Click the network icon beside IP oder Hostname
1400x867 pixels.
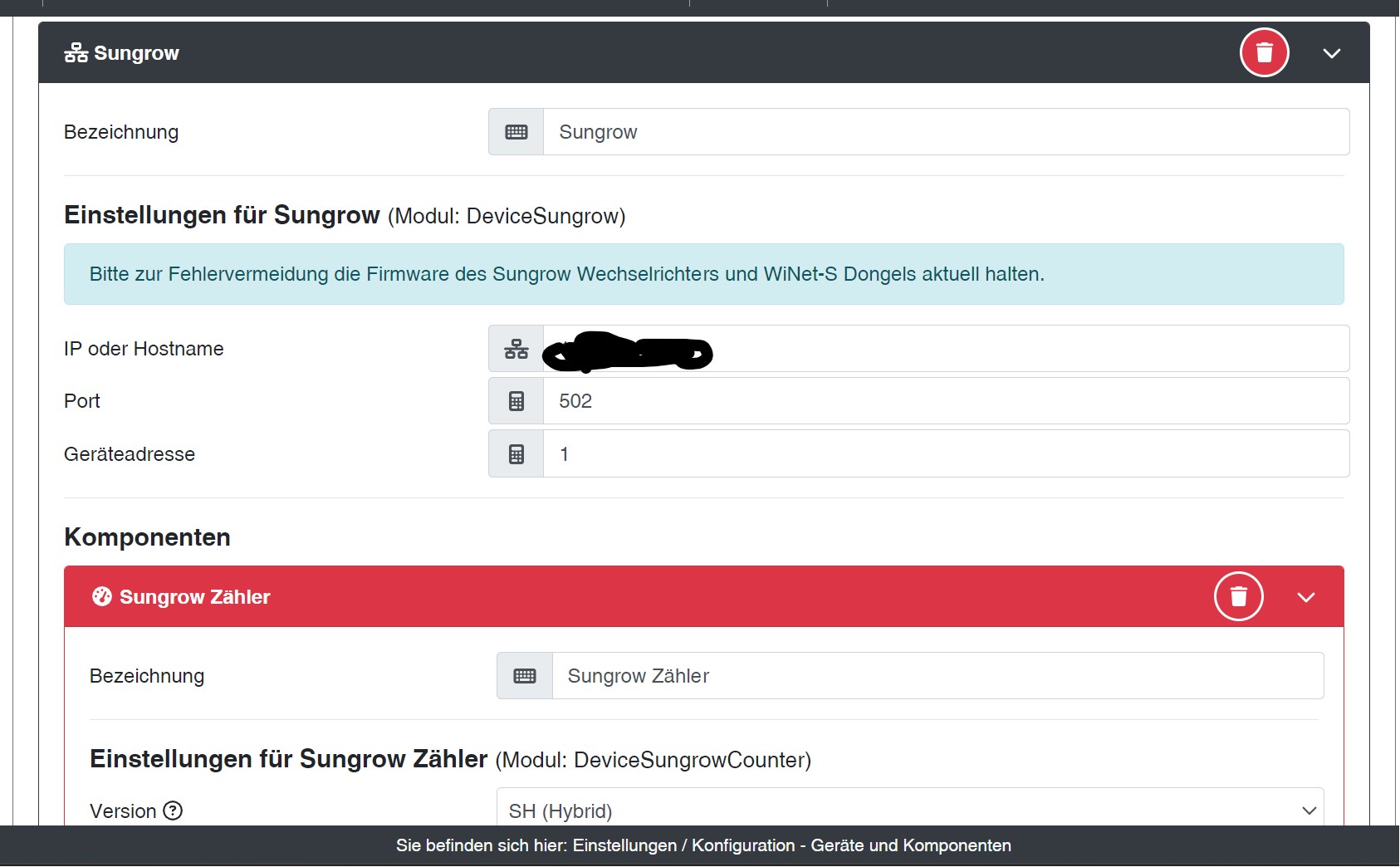516,349
